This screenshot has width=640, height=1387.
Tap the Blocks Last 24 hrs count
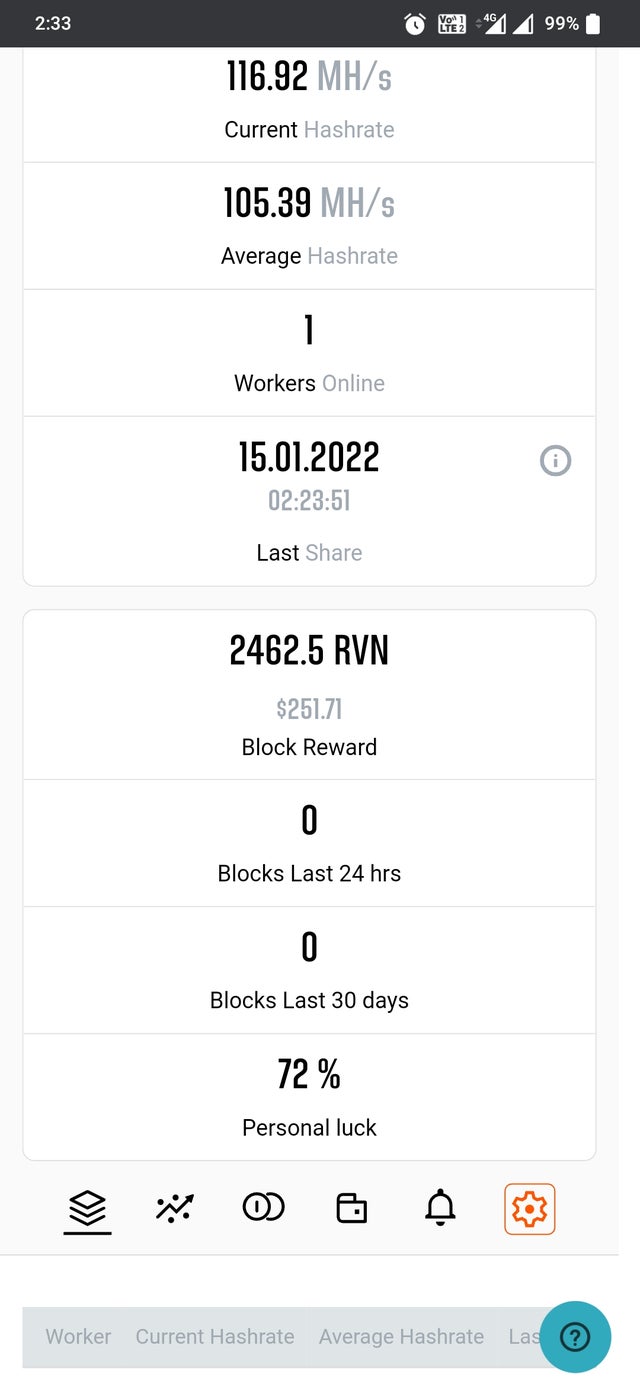tap(309, 821)
